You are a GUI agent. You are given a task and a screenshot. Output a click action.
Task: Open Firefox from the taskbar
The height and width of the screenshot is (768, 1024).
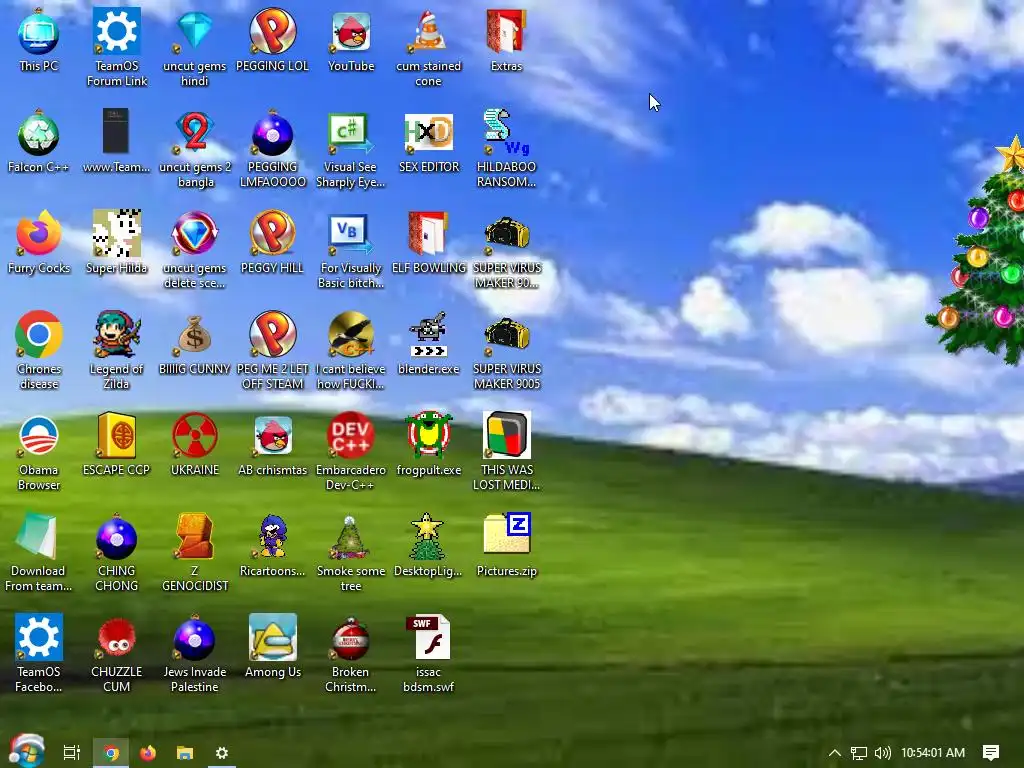pyautogui.click(x=148, y=753)
